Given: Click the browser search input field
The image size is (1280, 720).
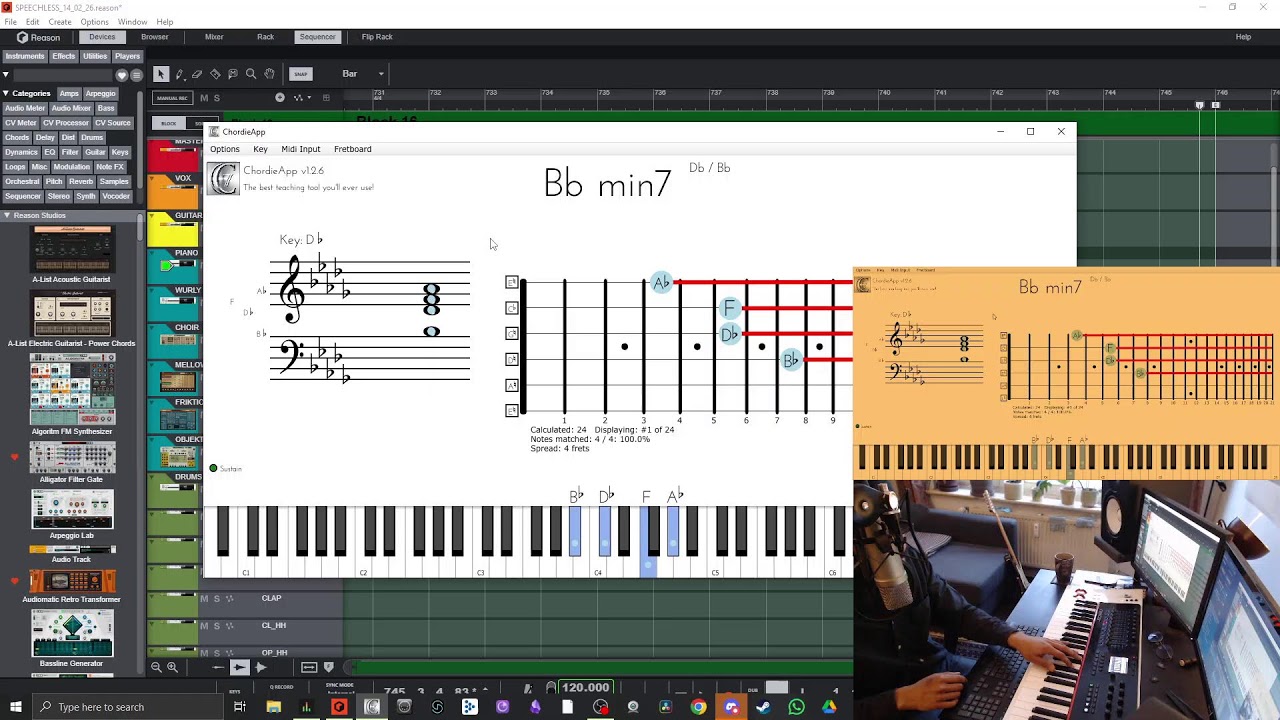Looking at the screenshot, I should tap(63, 75).
